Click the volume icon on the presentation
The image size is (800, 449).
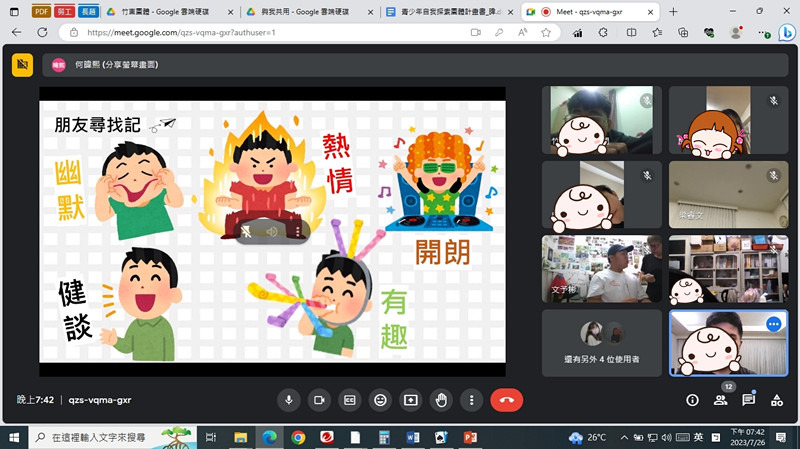(271, 231)
